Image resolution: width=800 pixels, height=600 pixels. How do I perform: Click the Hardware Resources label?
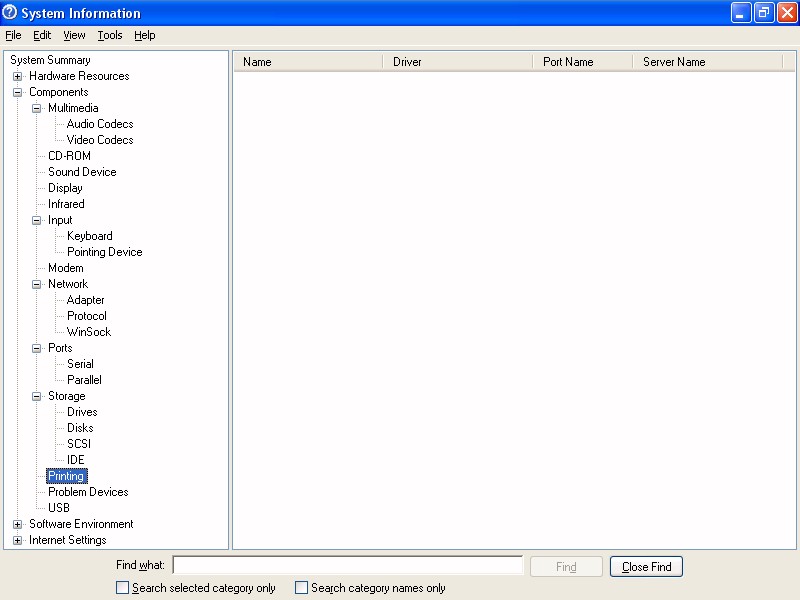point(79,77)
